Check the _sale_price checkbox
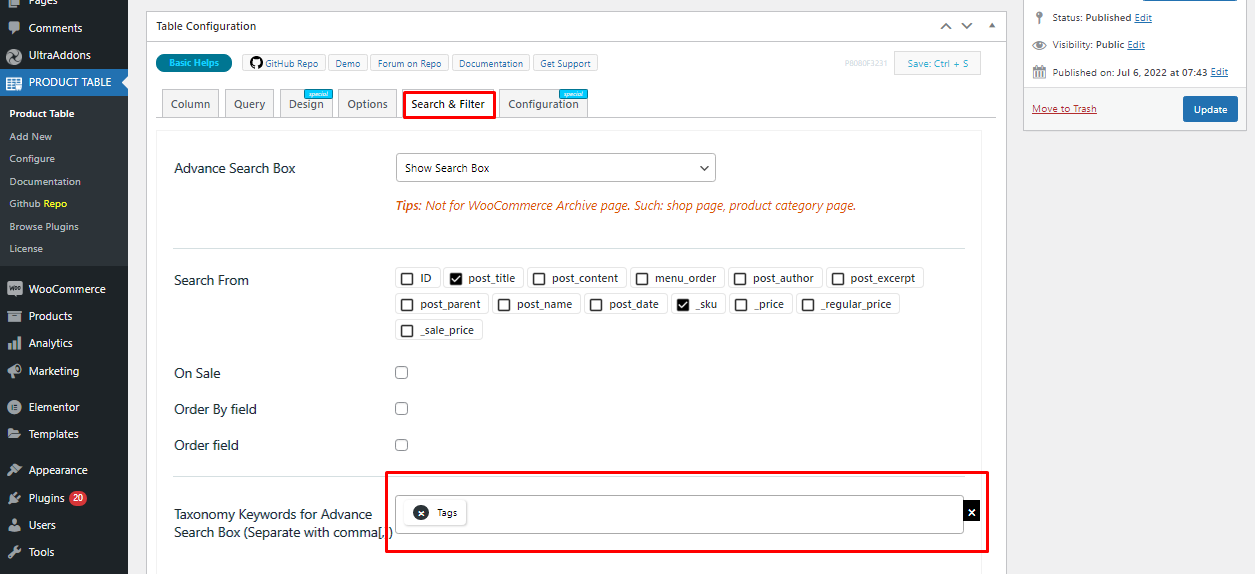Image resolution: width=1255 pixels, height=574 pixels. point(407,331)
